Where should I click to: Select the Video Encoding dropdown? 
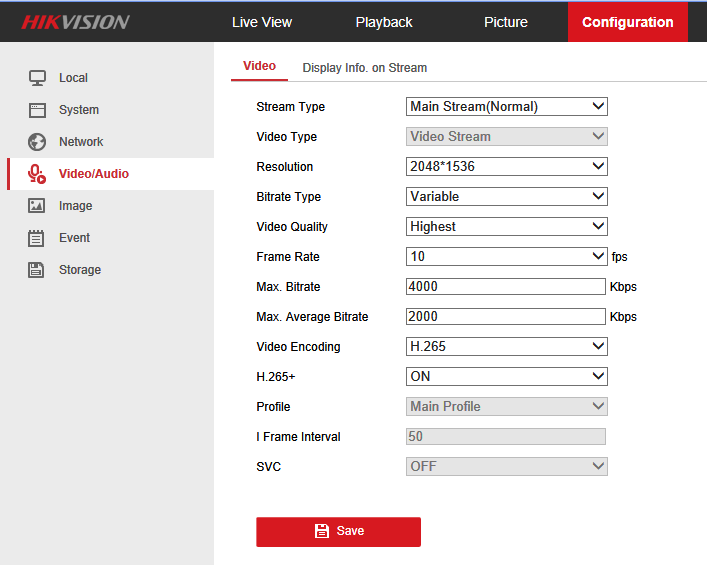point(507,347)
